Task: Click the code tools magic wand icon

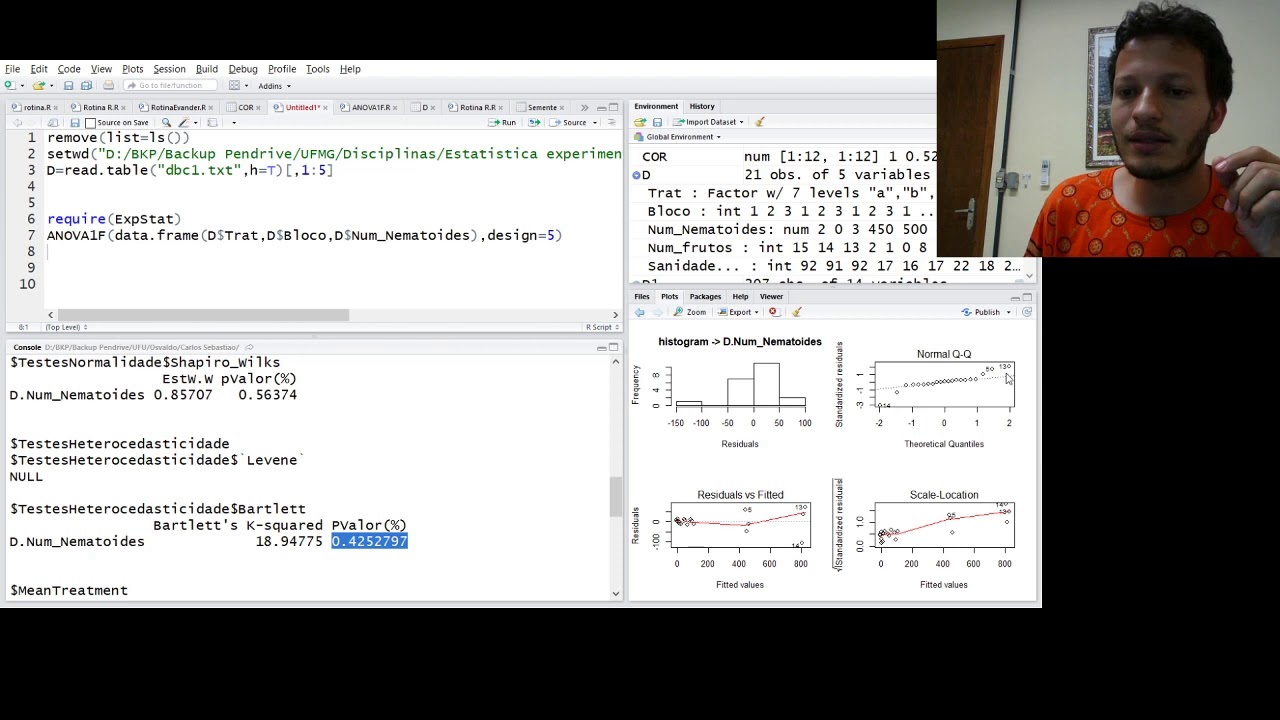Action: [183, 122]
